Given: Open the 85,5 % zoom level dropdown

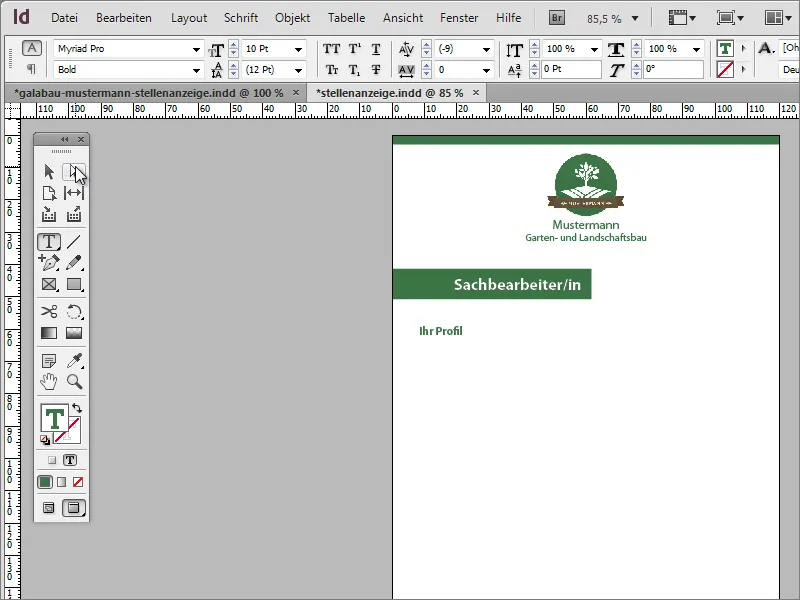Looking at the screenshot, I should click(635, 19).
